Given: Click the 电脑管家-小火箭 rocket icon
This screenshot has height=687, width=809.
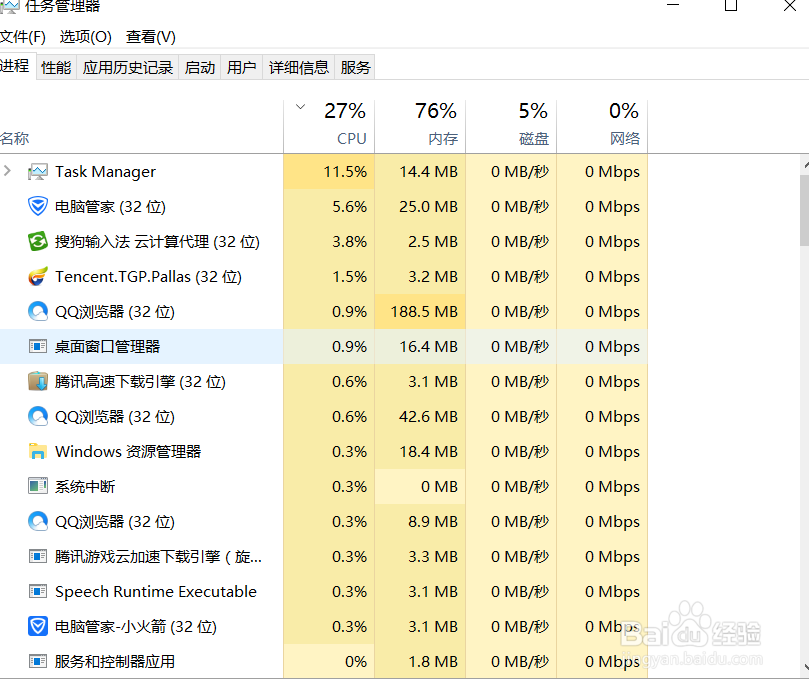Looking at the screenshot, I should tap(38, 626).
